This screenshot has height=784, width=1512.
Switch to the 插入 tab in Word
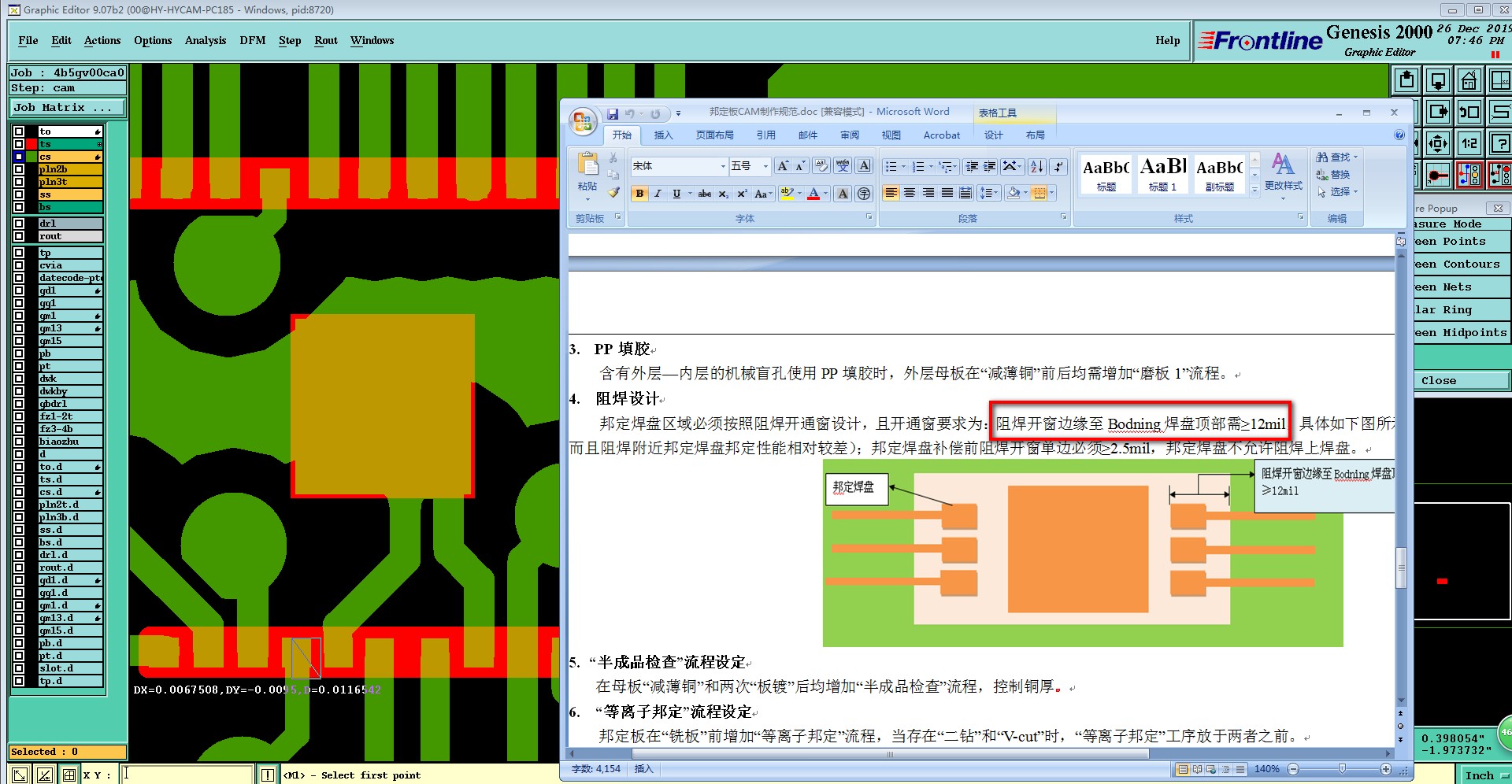664,135
